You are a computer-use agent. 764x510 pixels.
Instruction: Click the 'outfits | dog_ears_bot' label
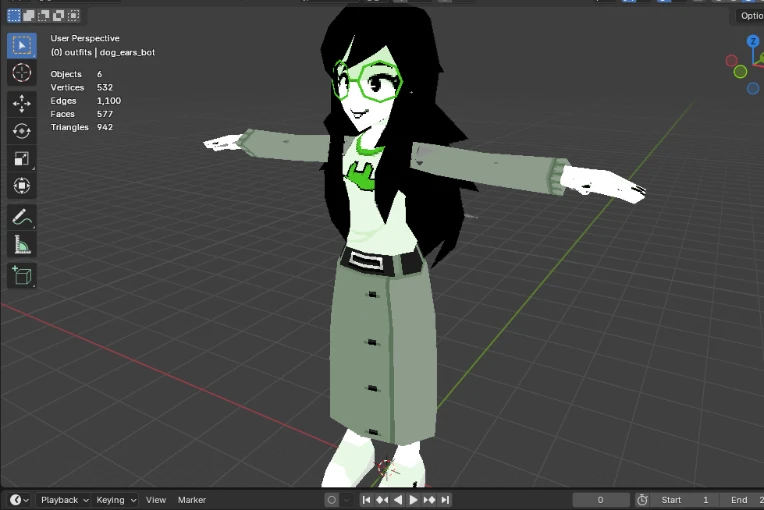(109, 52)
